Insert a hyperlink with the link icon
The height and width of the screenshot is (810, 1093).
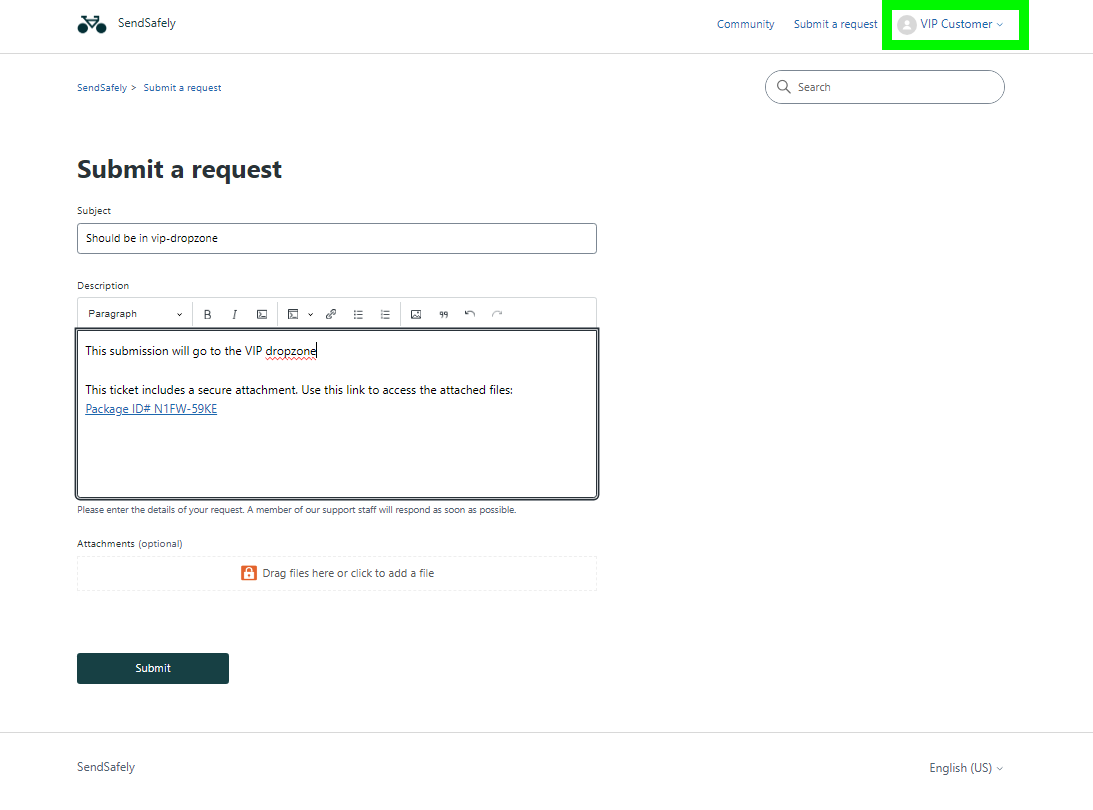(330, 314)
